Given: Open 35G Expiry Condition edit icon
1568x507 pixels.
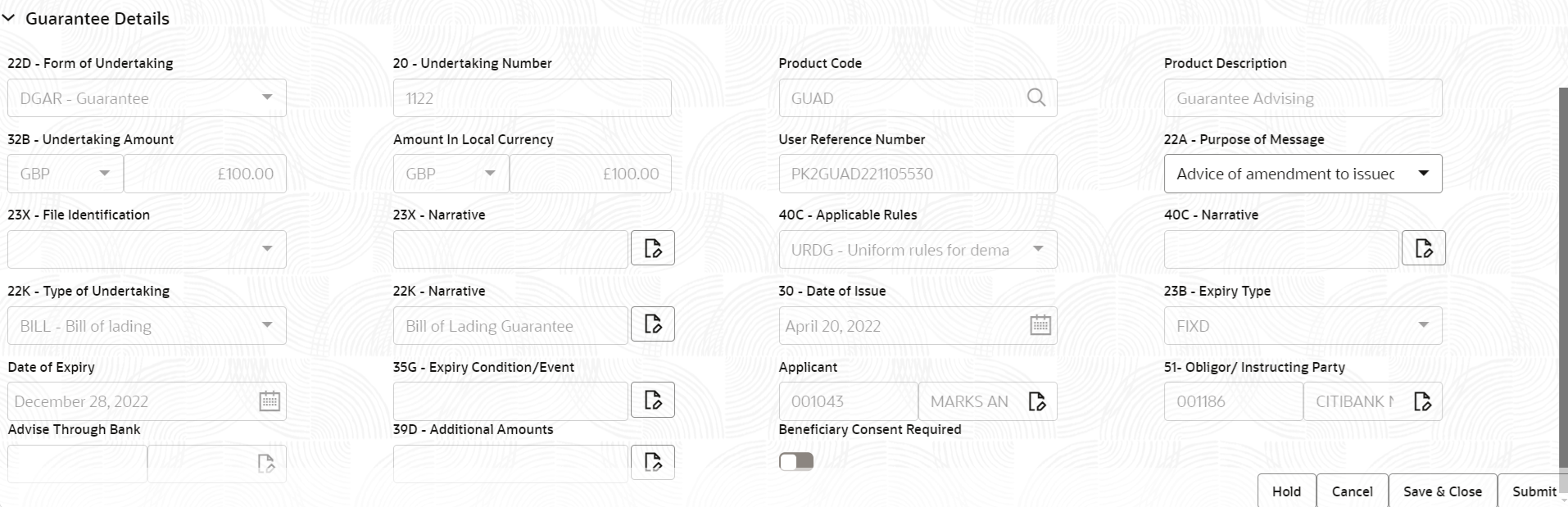Looking at the screenshot, I should tap(653, 401).
